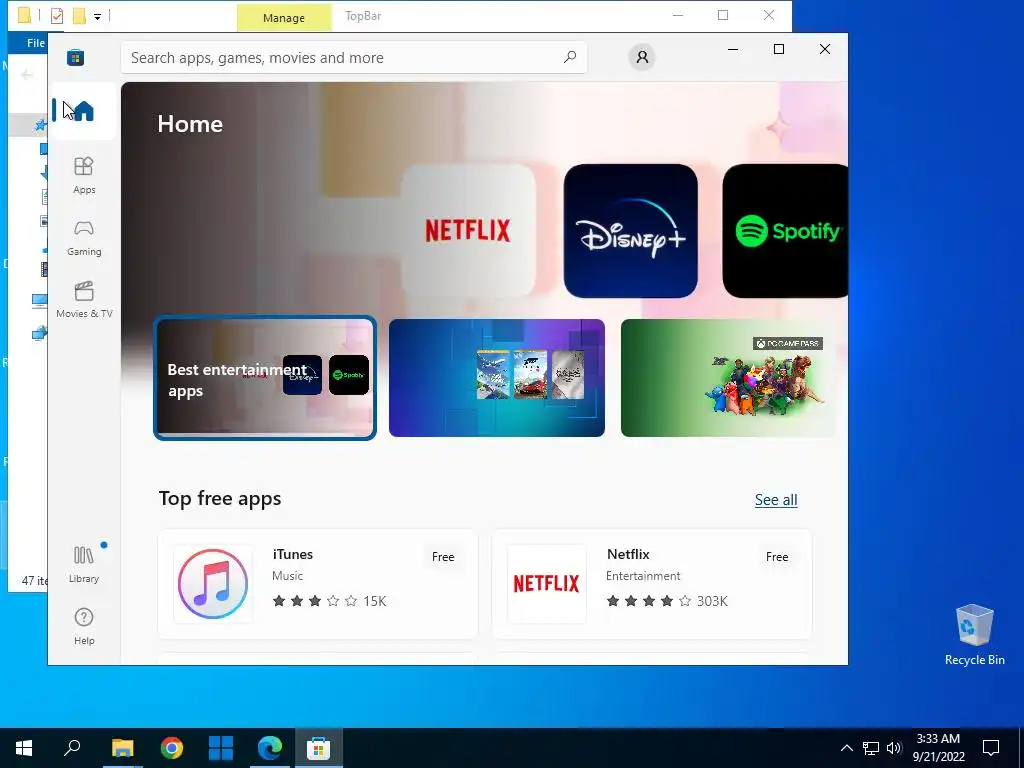Open the notification center icon
The height and width of the screenshot is (768, 1024).
pos(991,748)
